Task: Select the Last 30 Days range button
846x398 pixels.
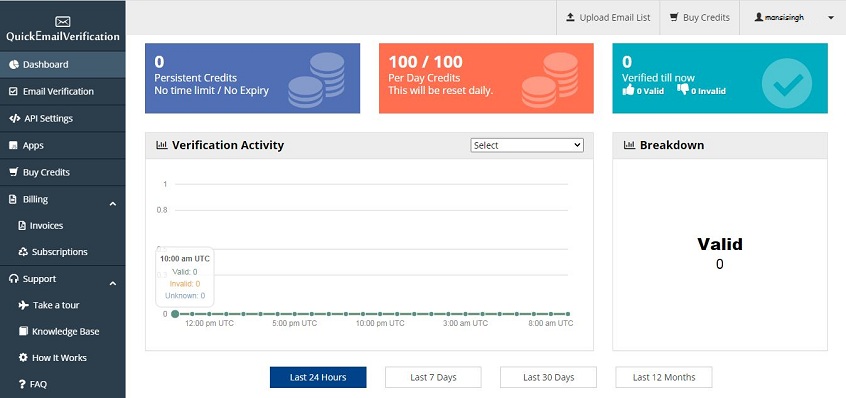Action: (548, 378)
